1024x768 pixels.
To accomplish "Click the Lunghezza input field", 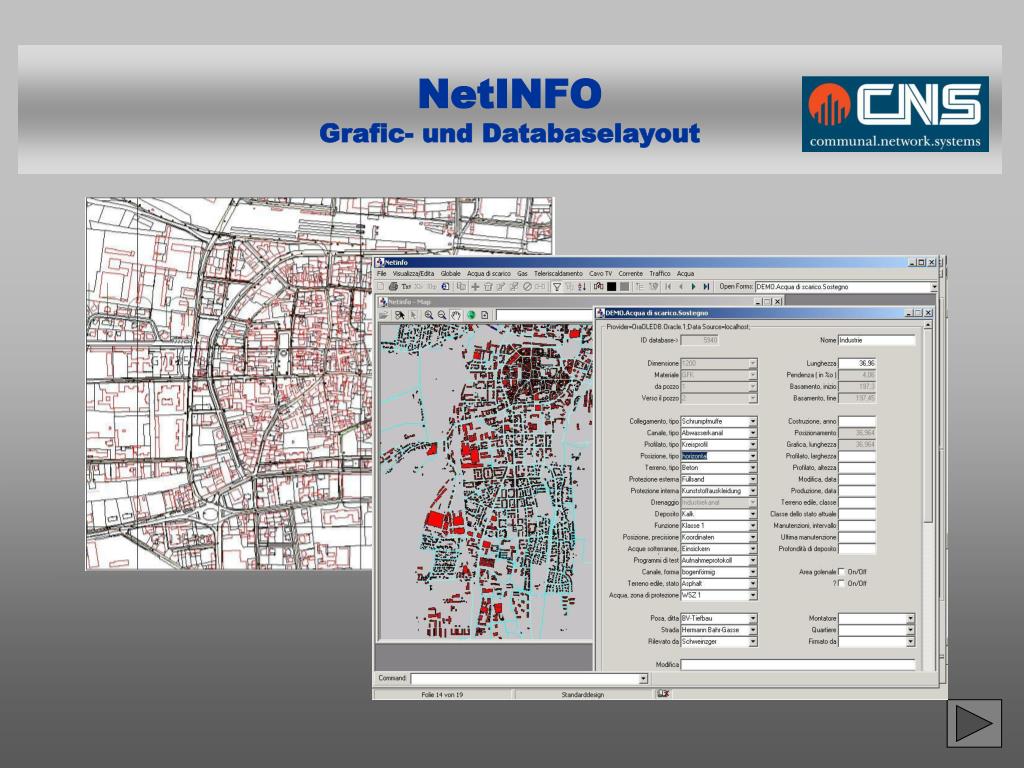I will point(857,363).
